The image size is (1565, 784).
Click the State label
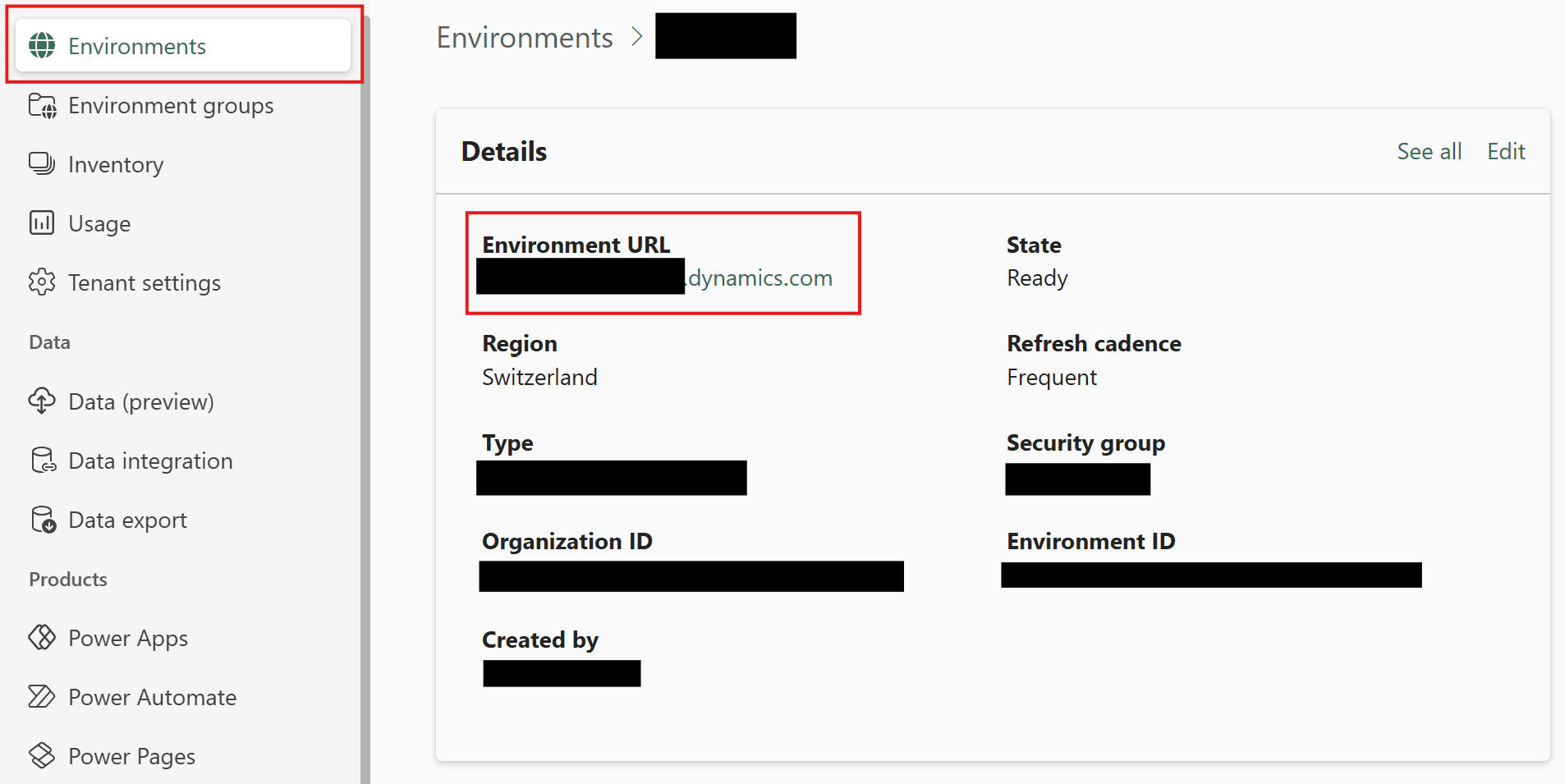pos(1034,245)
